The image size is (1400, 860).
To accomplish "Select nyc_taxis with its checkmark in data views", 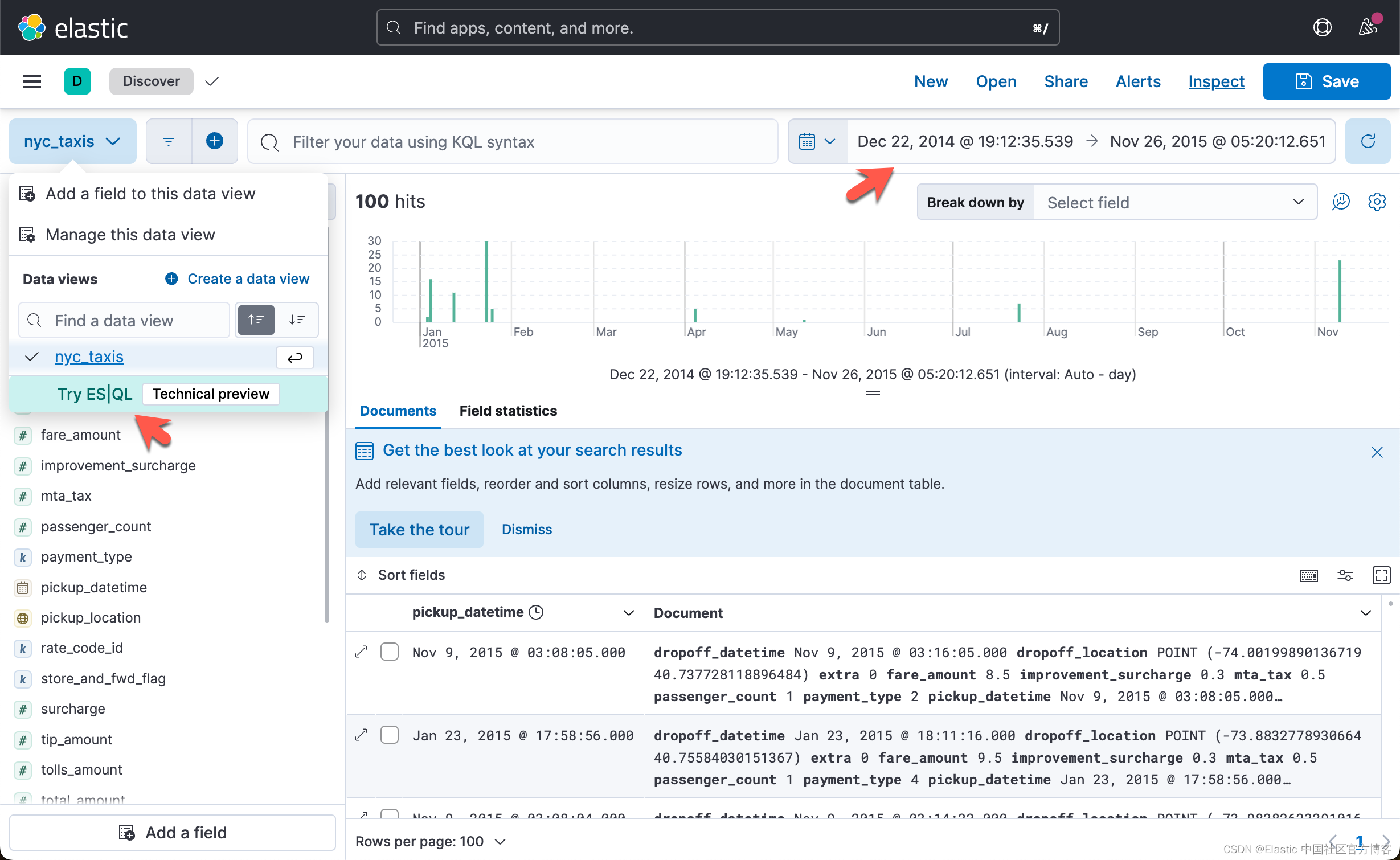I will [x=31, y=357].
